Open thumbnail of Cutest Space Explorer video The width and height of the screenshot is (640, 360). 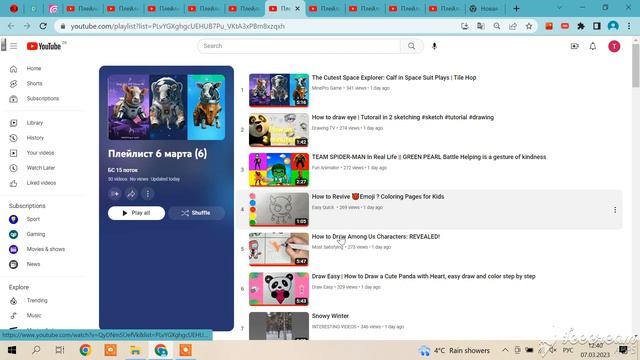pos(279,90)
